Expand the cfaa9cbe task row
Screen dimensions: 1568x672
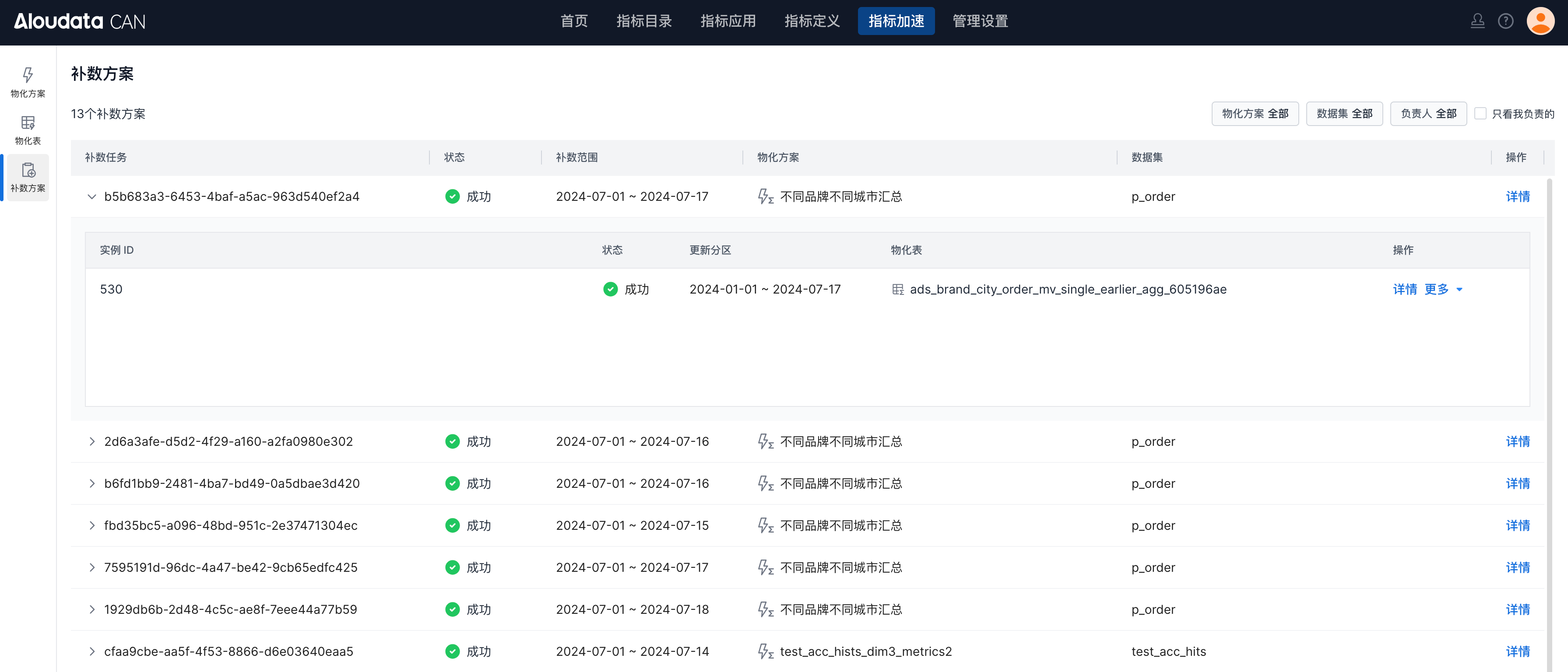pyautogui.click(x=92, y=652)
